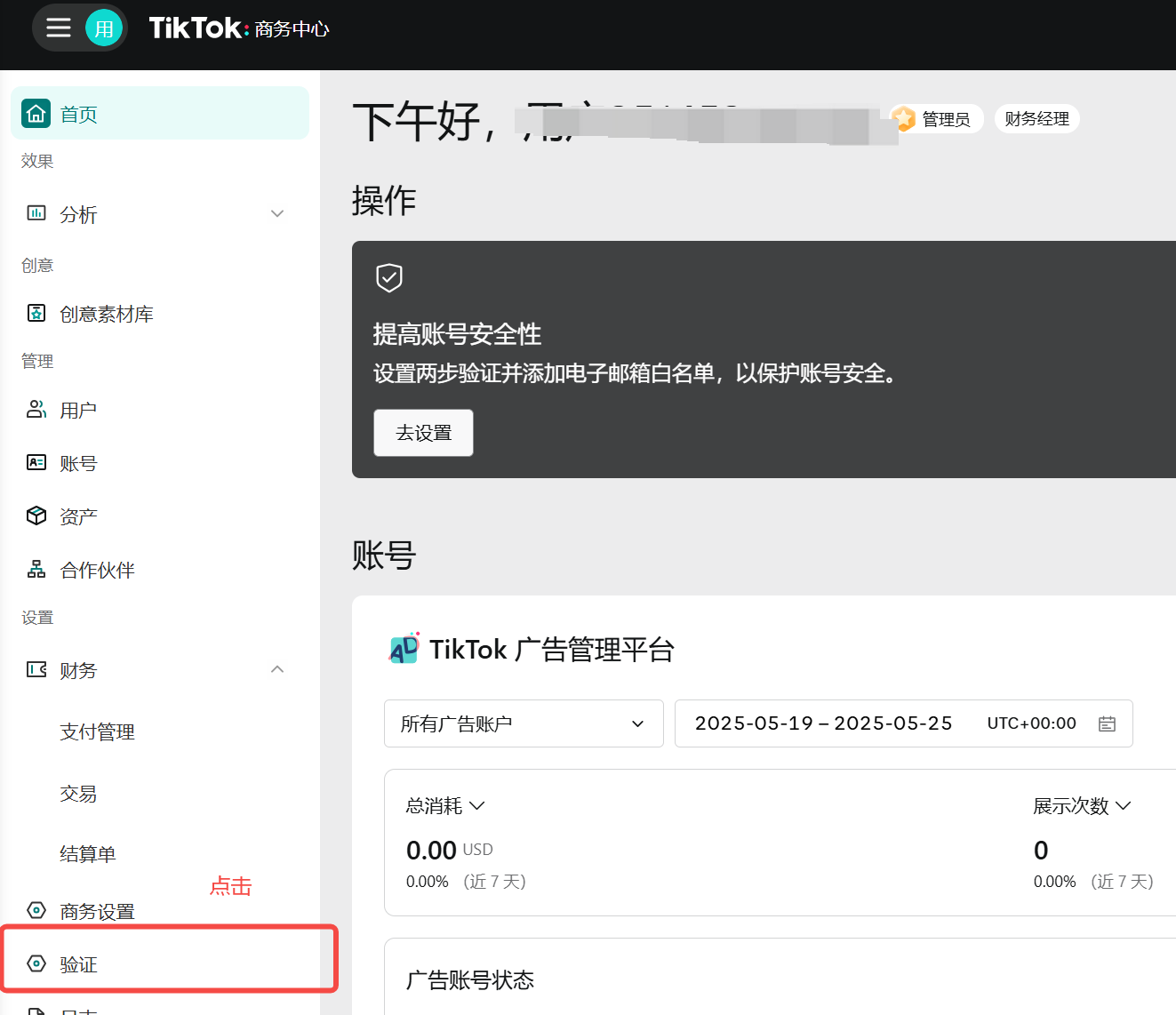
Task: Click the 合作伙伴 hierarchy icon
Action: 36,570
